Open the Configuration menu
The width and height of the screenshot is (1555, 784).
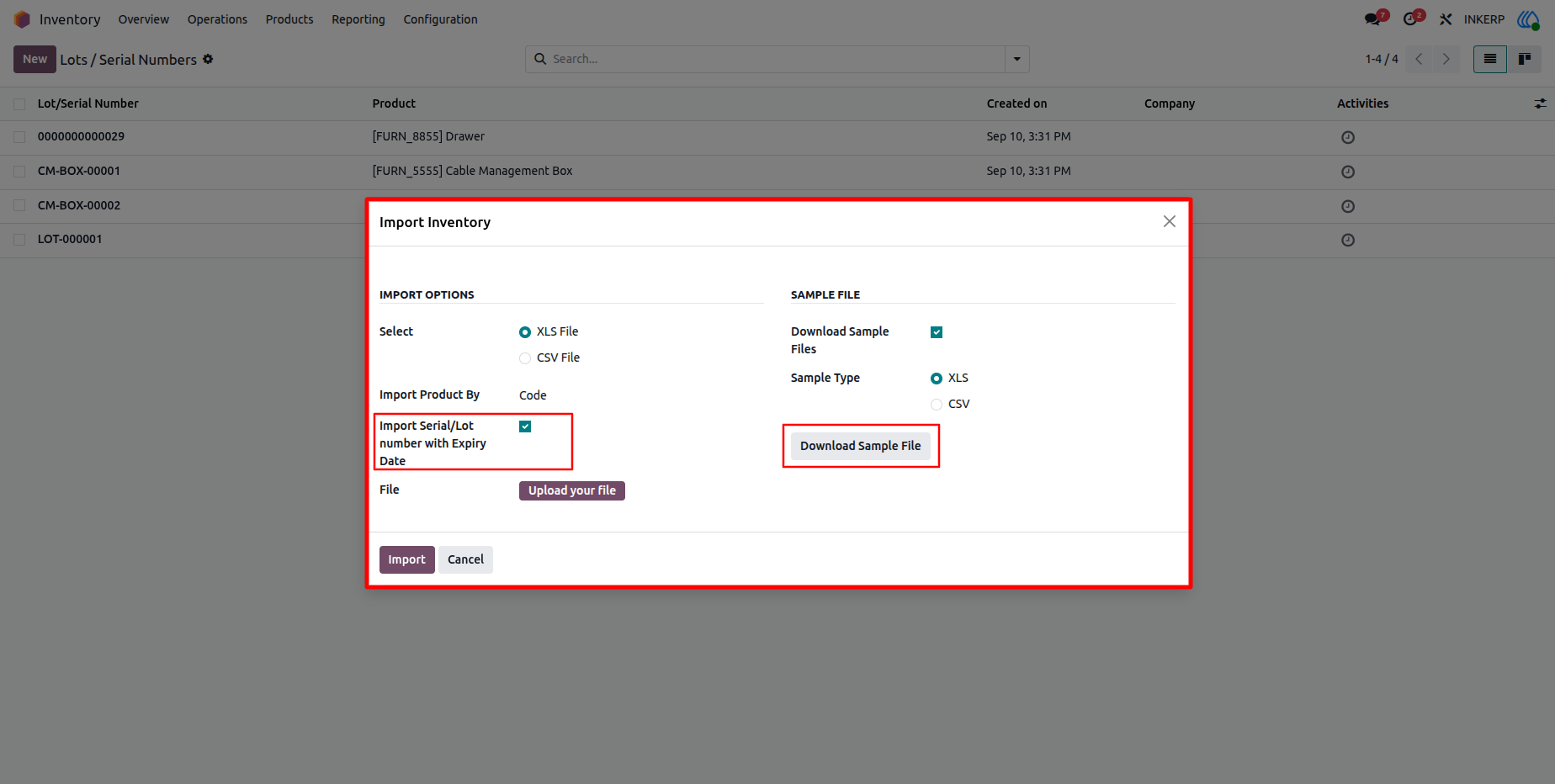pyautogui.click(x=440, y=19)
